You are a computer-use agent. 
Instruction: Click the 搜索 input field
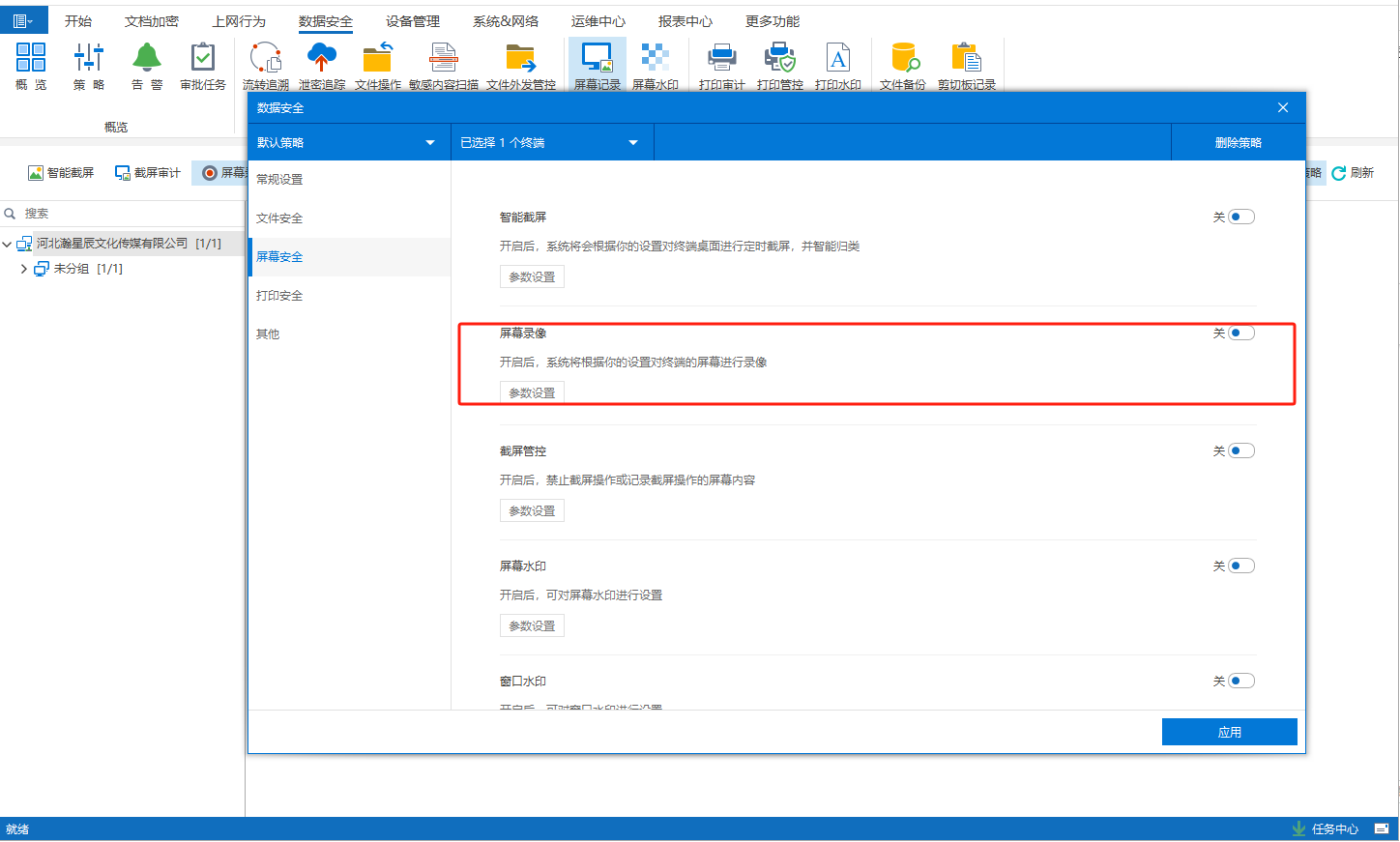coord(126,214)
